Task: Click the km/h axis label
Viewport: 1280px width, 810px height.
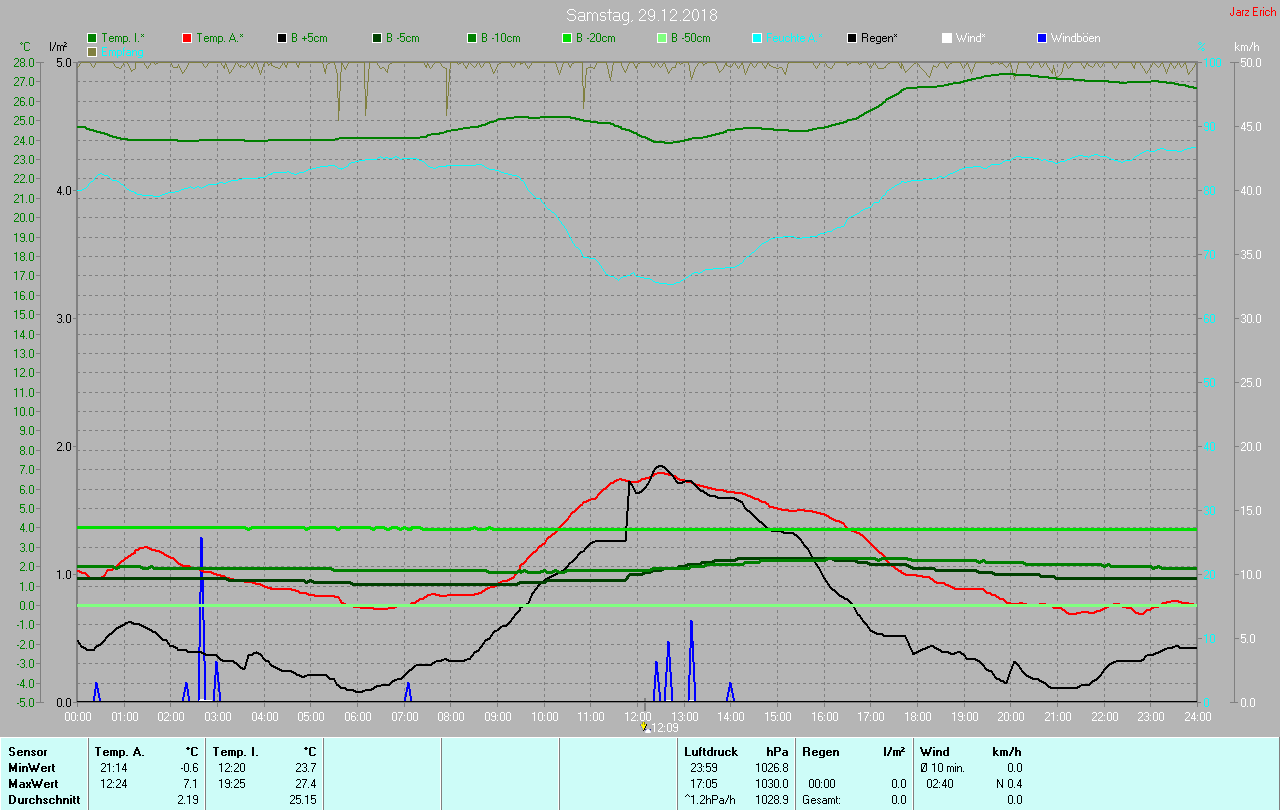Action: 1246,47
